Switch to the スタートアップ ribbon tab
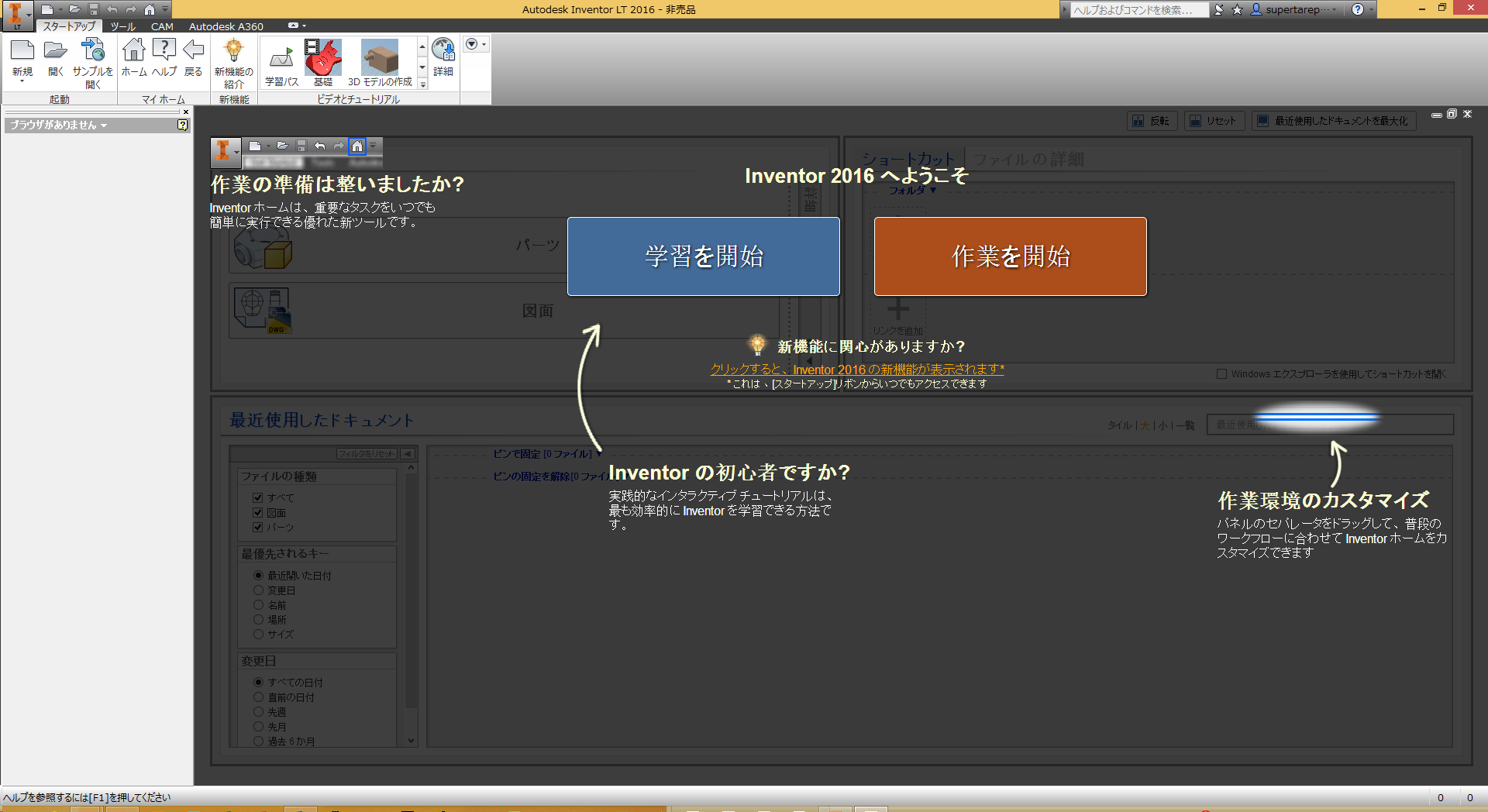Image resolution: width=1488 pixels, height=812 pixels. (x=69, y=26)
